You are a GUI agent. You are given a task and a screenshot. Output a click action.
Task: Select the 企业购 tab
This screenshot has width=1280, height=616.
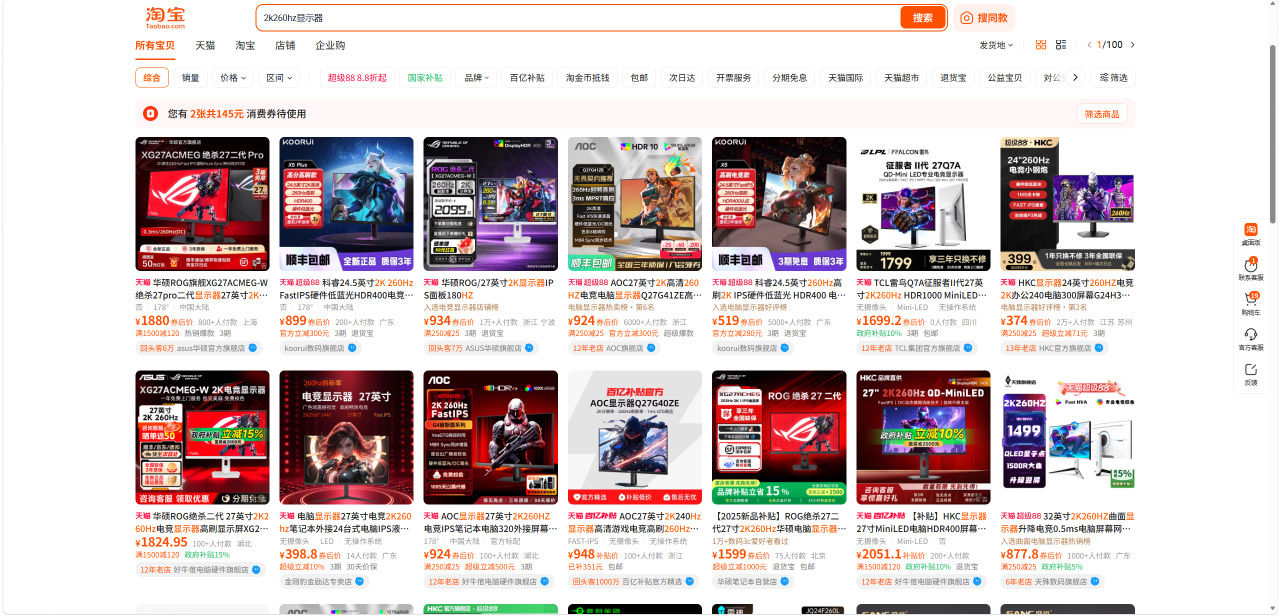pyautogui.click(x=330, y=46)
